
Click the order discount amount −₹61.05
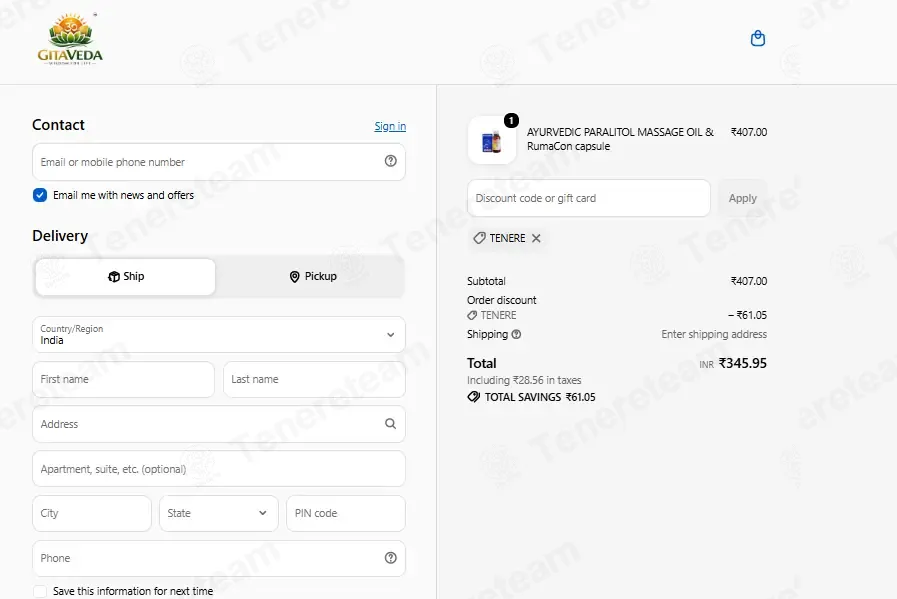click(x=747, y=315)
